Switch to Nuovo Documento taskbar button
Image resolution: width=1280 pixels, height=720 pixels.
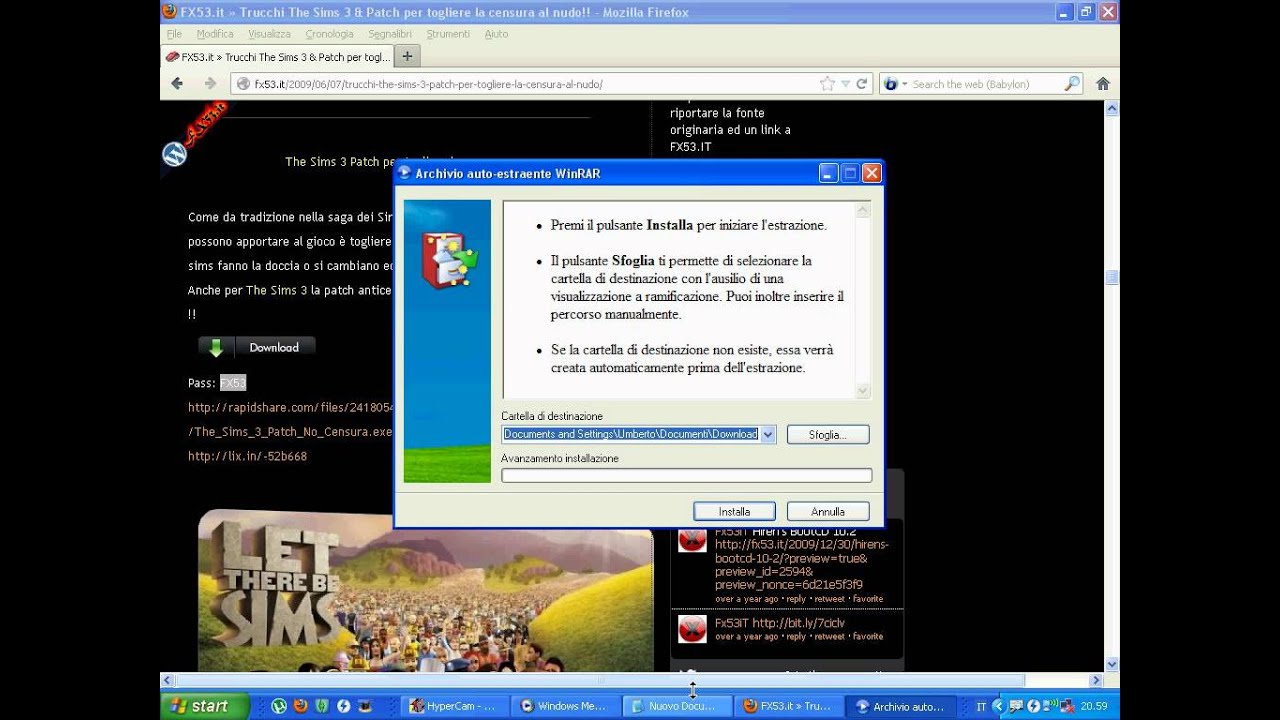tap(676, 706)
